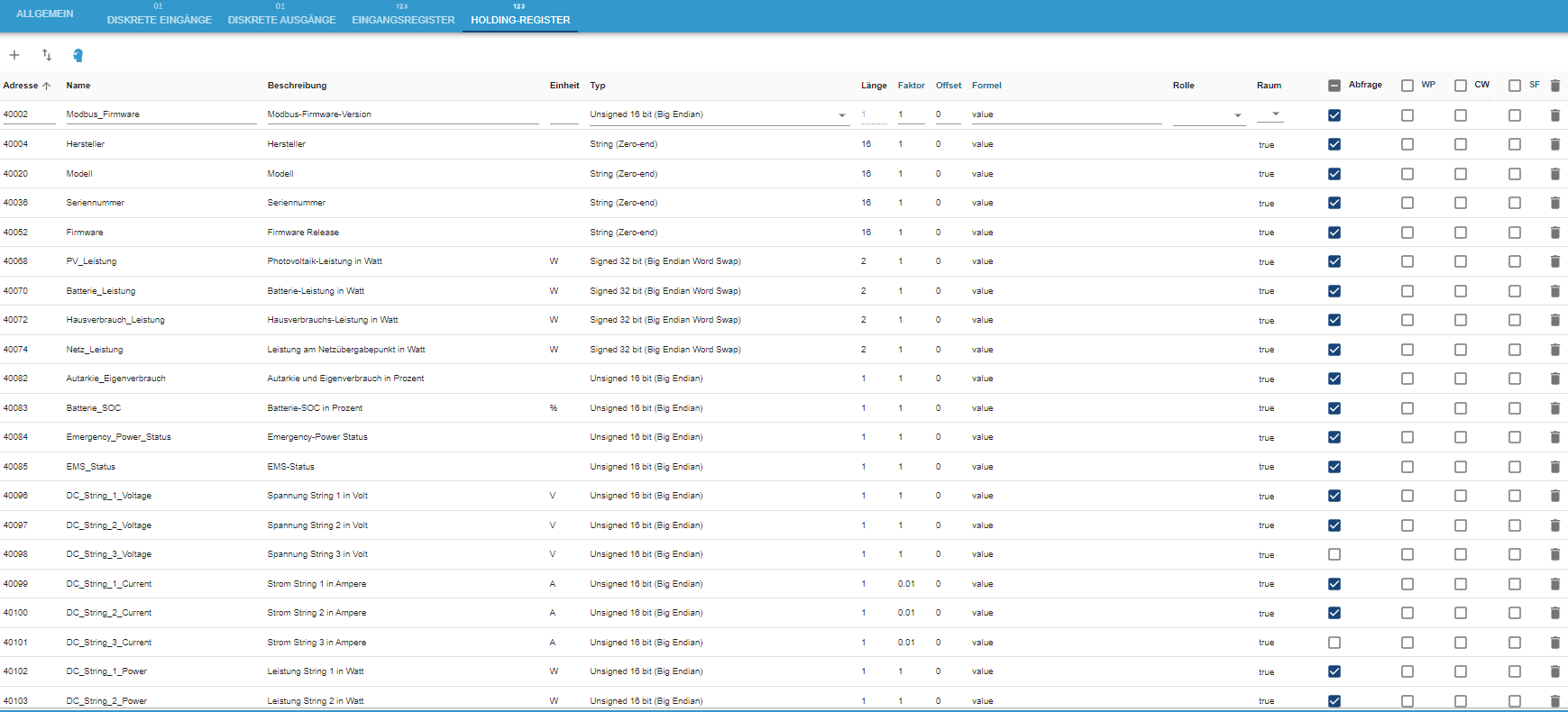Image resolution: width=1568 pixels, height=712 pixels.
Task: Open the Rolle dropdown in the 40002 row
Action: [1208, 114]
